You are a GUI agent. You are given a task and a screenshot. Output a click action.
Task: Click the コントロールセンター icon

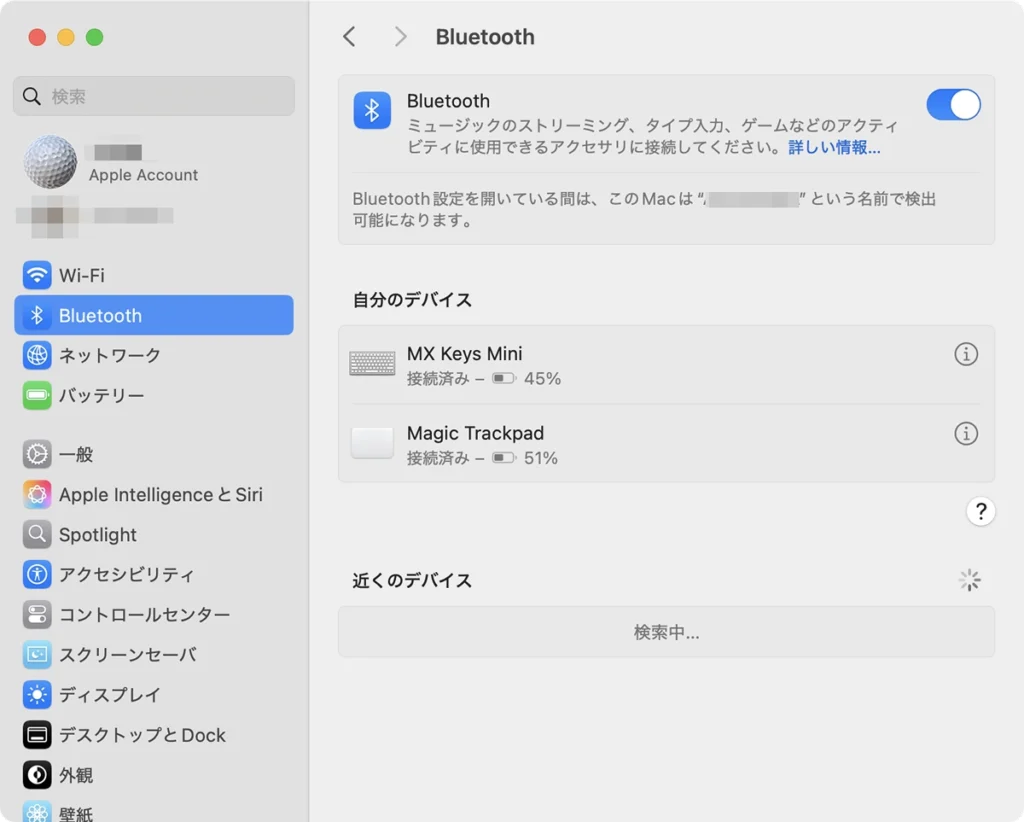click(x=37, y=614)
